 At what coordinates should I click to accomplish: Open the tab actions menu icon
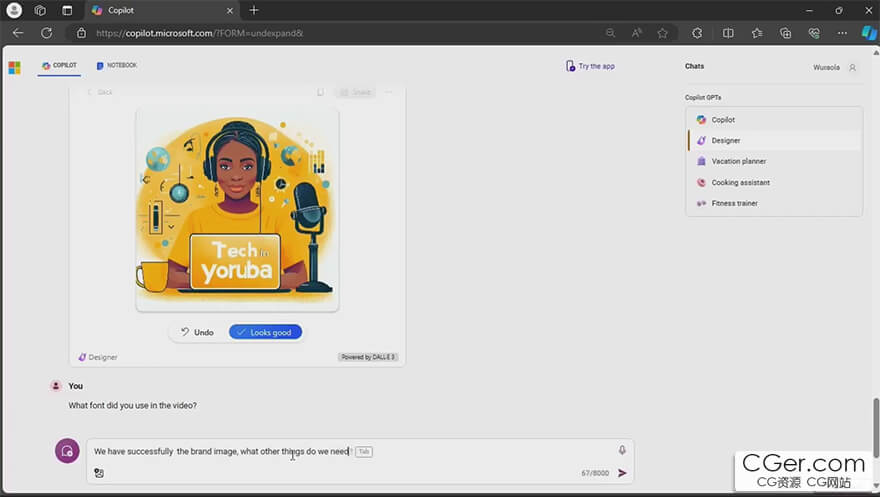coord(67,10)
